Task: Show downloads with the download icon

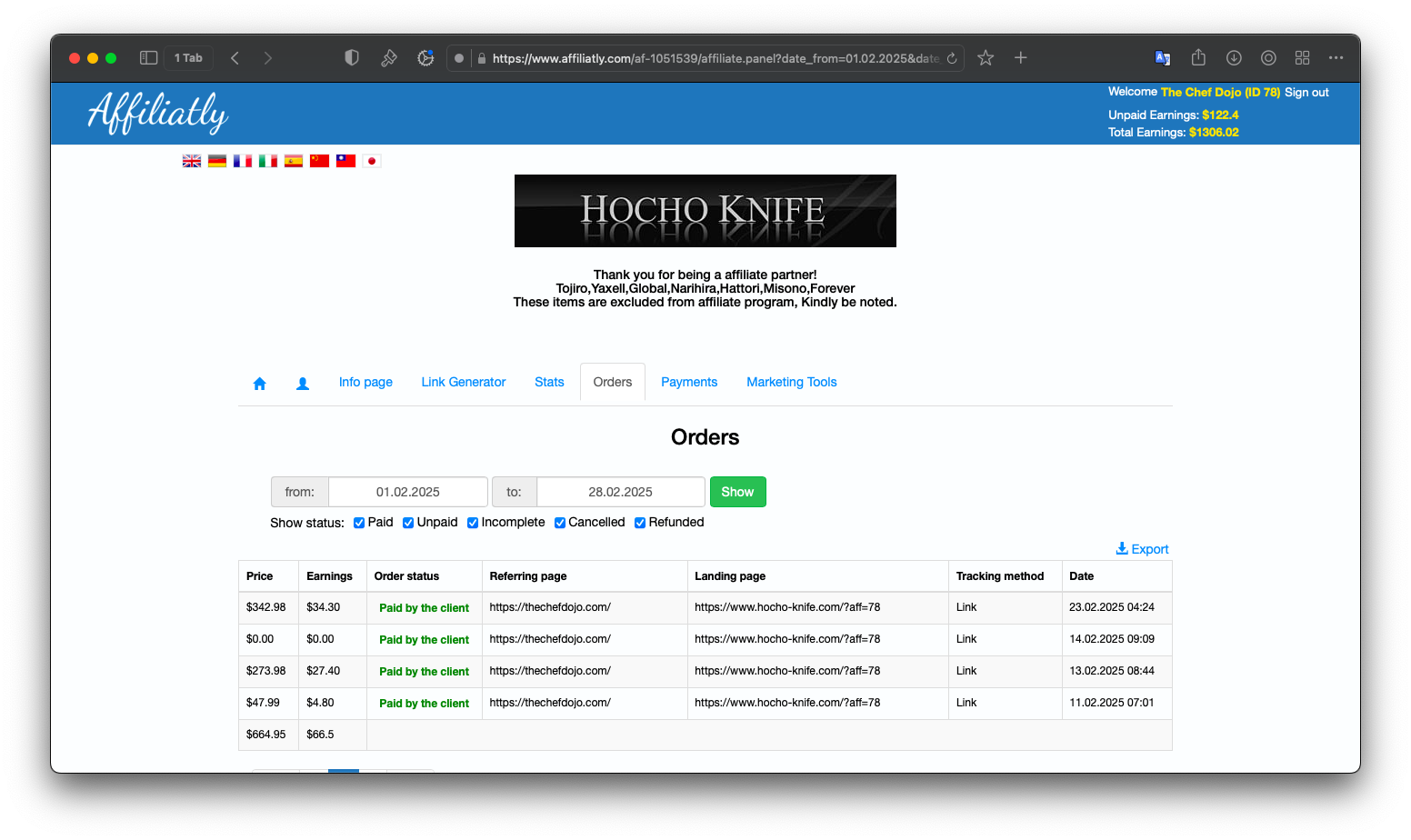Action: 1234,57
